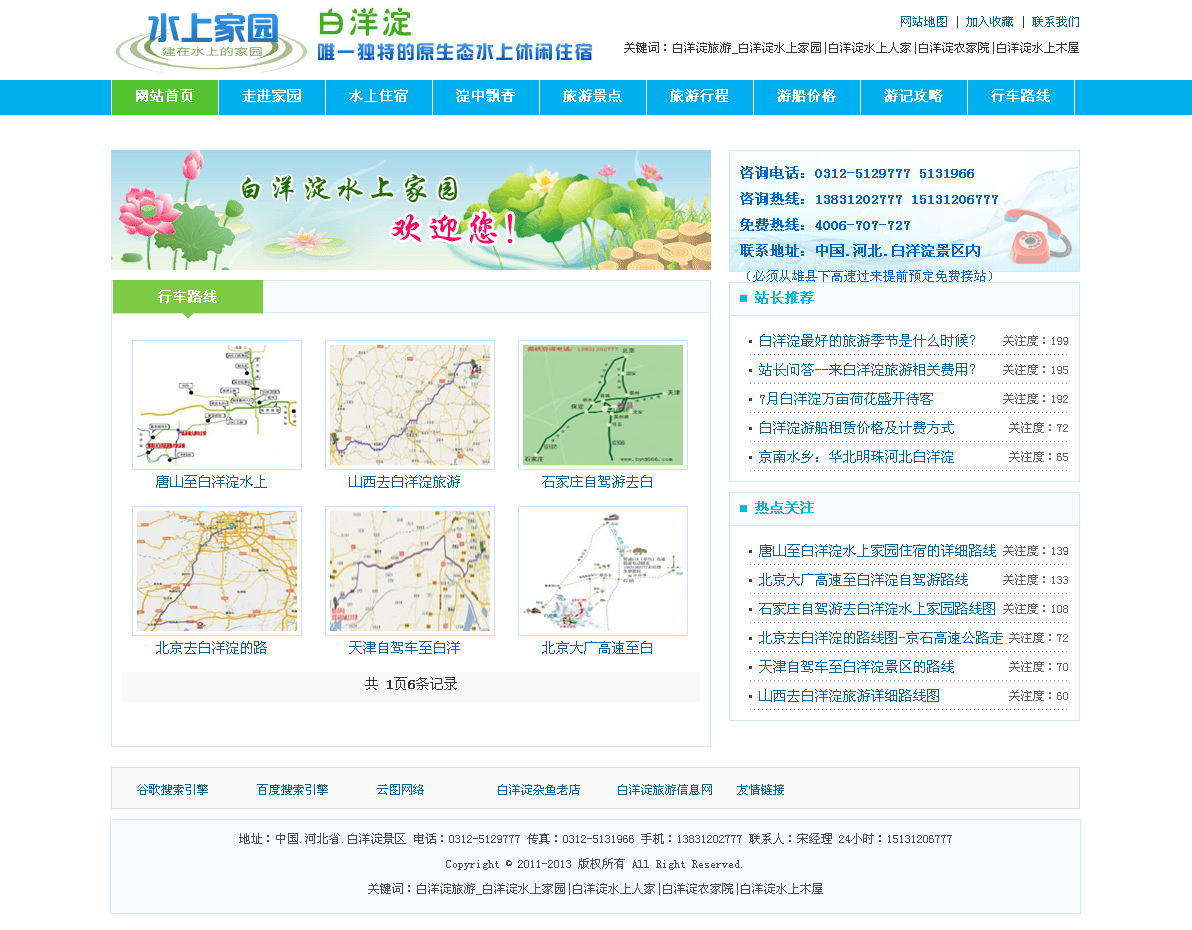Select 游船价格 in the navigation bar
The height and width of the screenshot is (930, 1192).
pos(807,97)
